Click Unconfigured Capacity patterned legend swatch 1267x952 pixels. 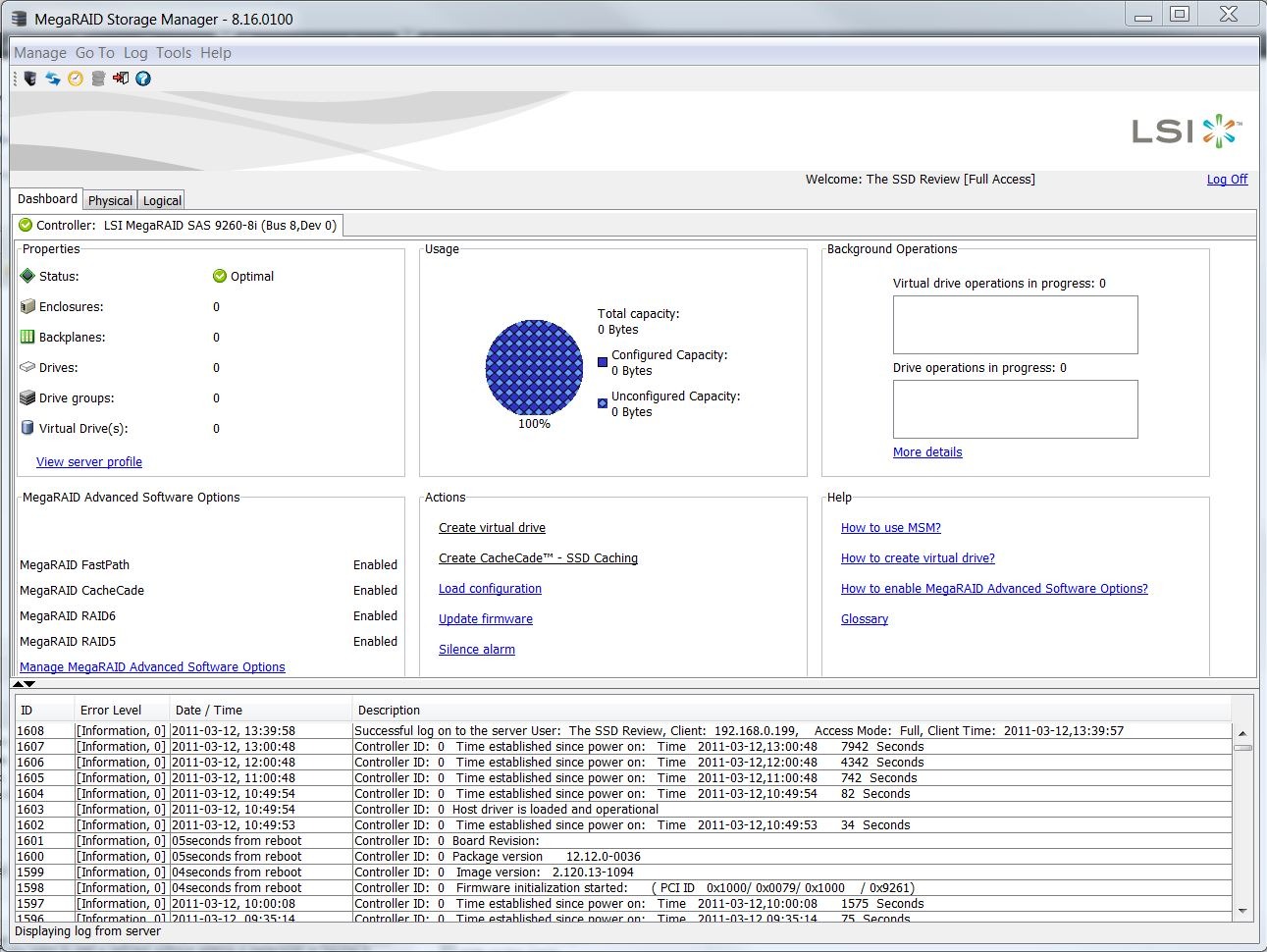click(603, 403)
